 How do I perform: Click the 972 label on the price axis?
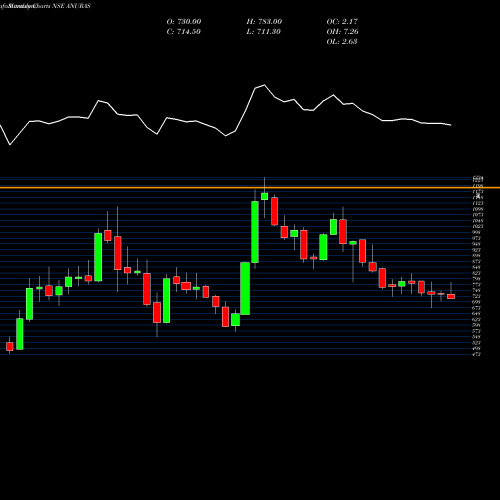click(477, 238)
